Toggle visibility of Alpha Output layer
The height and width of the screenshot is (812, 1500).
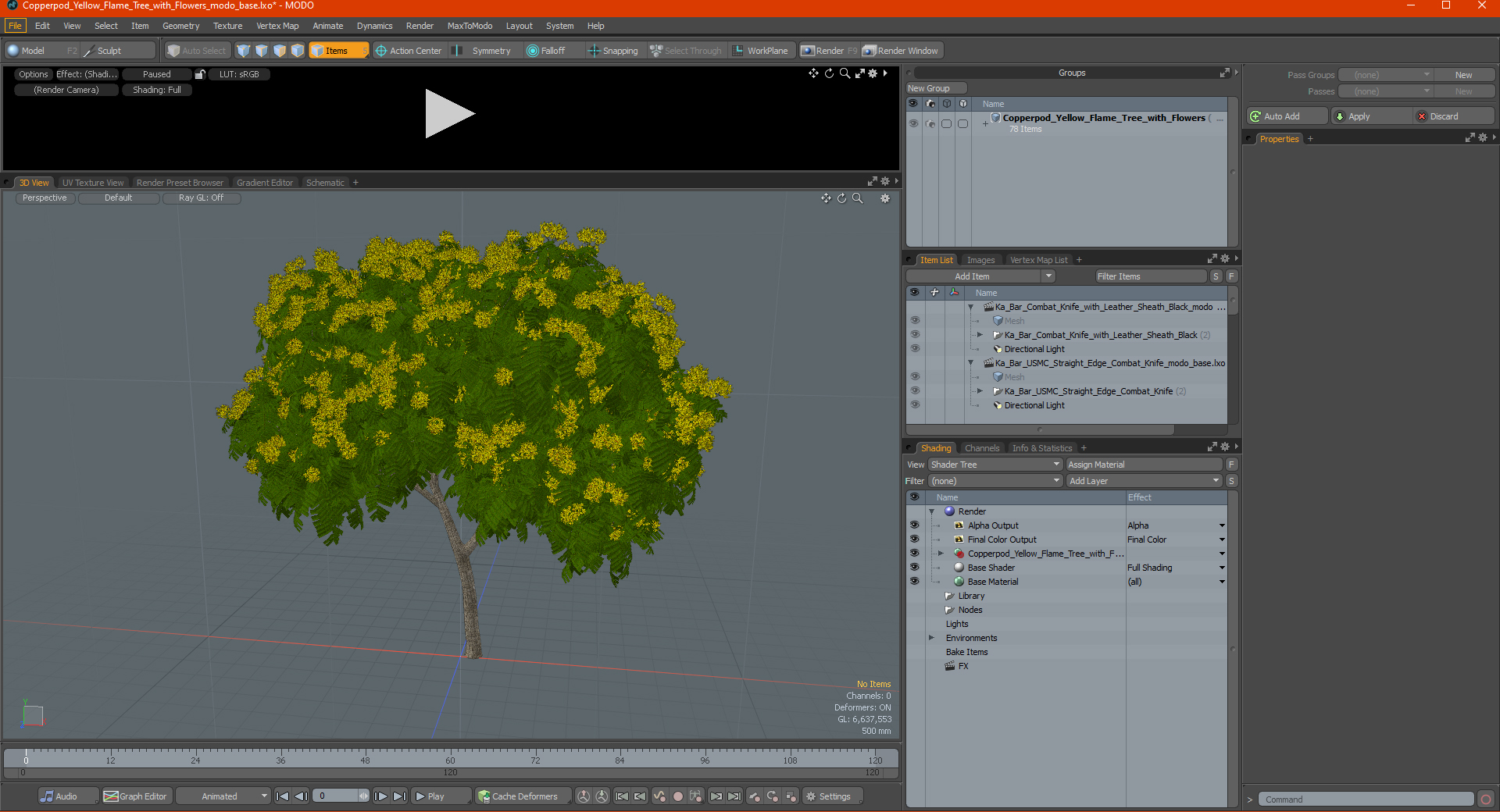click(914, 525)
